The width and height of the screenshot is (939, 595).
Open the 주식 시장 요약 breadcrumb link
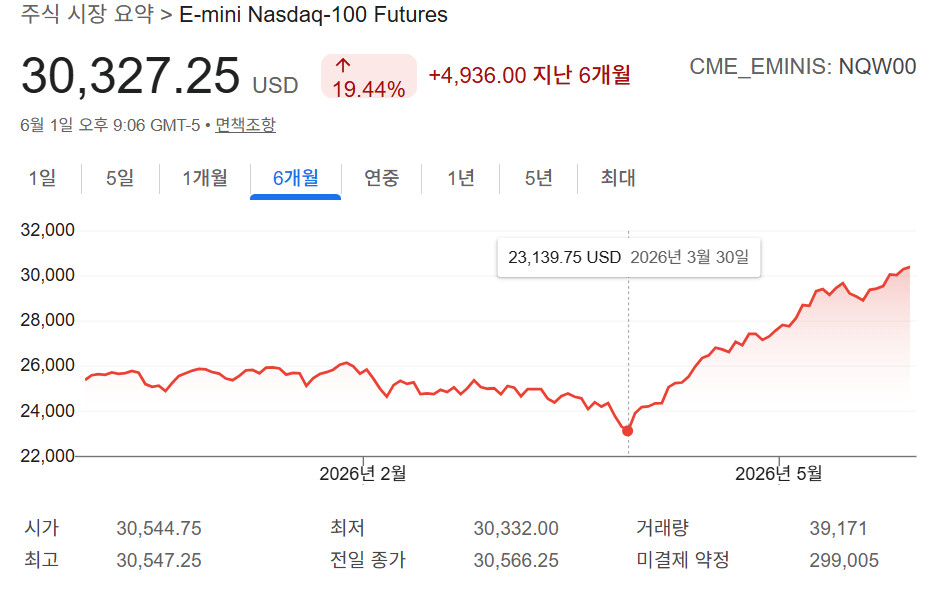[x=87, y=14]
